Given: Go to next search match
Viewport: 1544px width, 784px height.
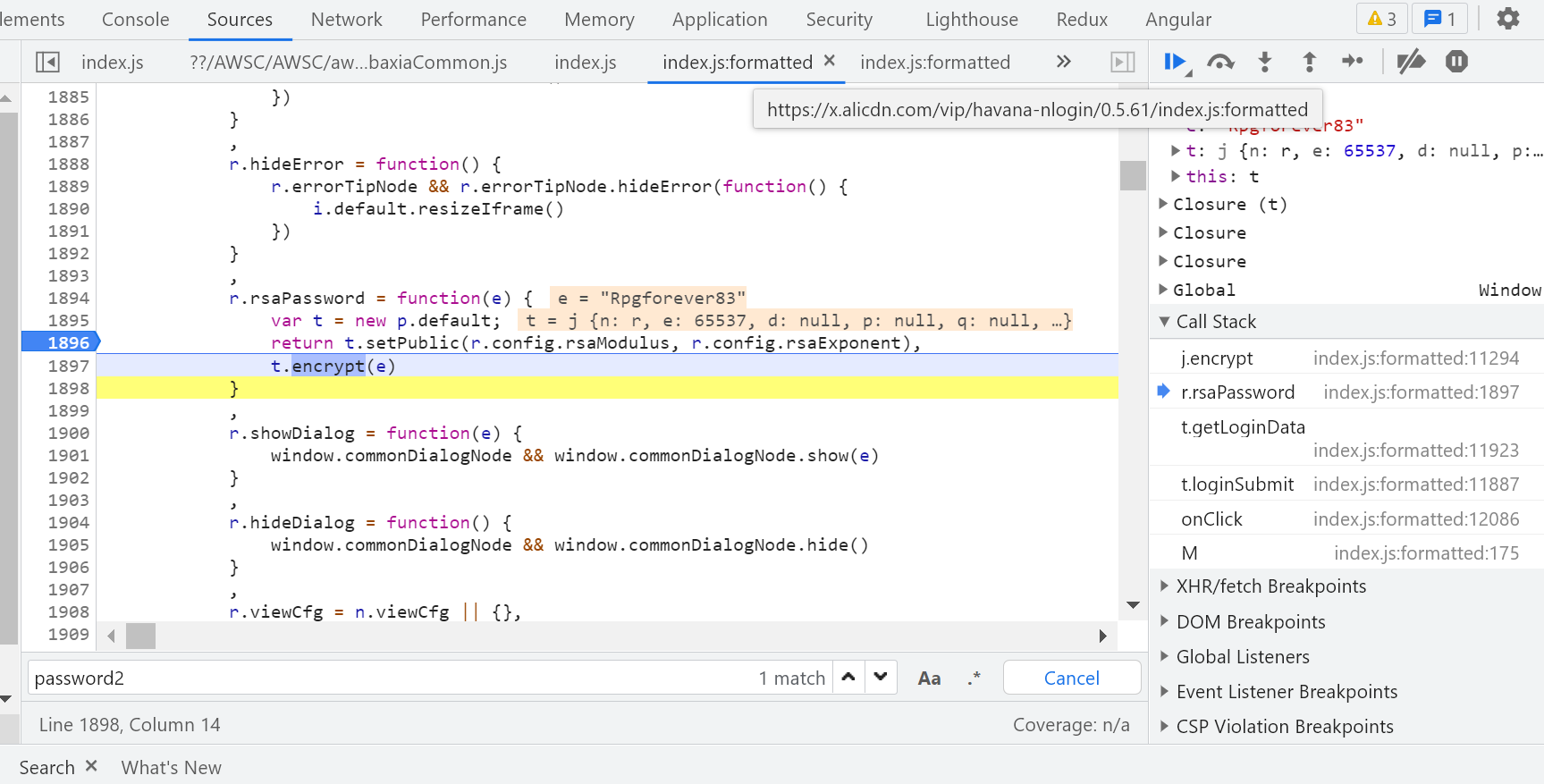Looking at the screenshot, I should click(881, 678).
